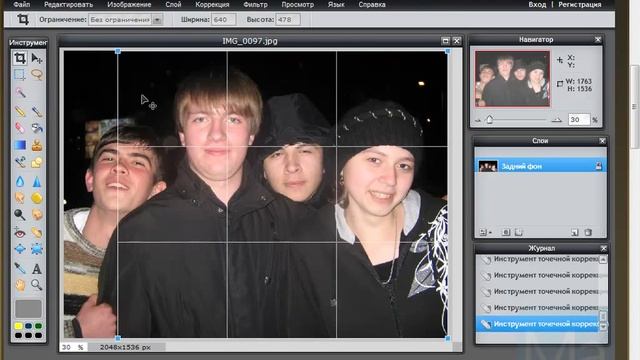Select the Crop tool in the toolbox

(x=20, y=58)
